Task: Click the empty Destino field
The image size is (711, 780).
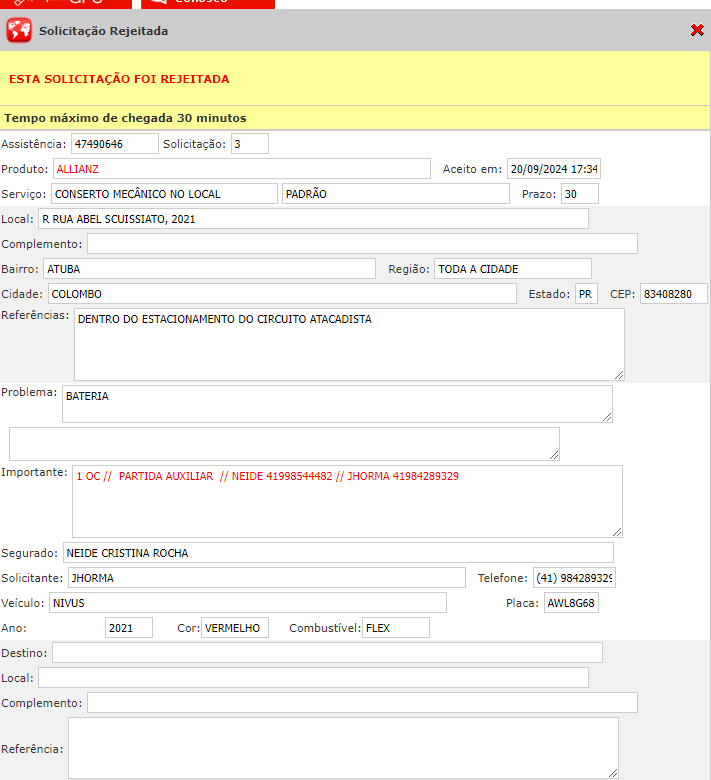Action: (x=327, y=653)
